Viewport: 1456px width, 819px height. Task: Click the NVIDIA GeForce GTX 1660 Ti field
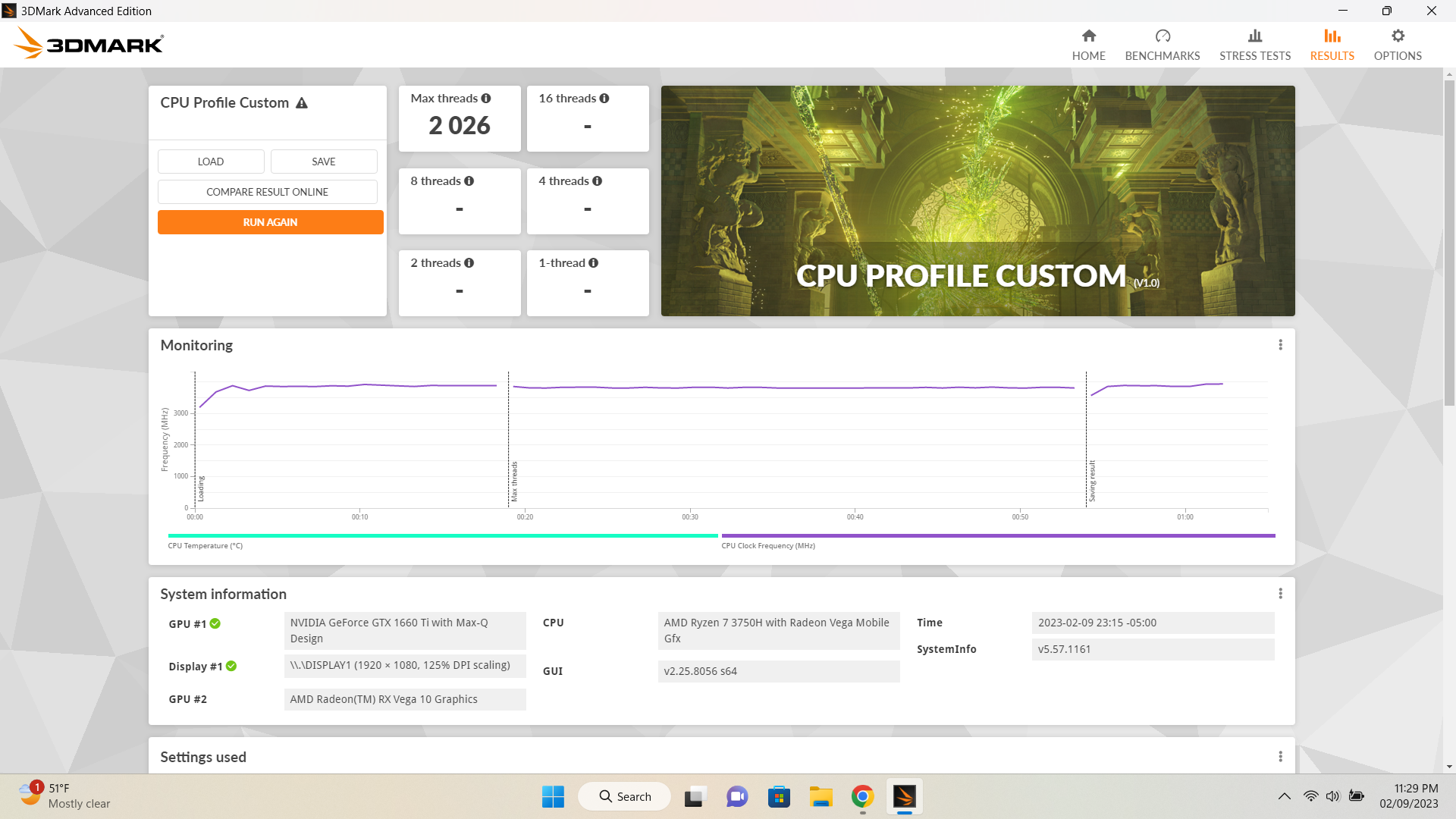point(405,631)
